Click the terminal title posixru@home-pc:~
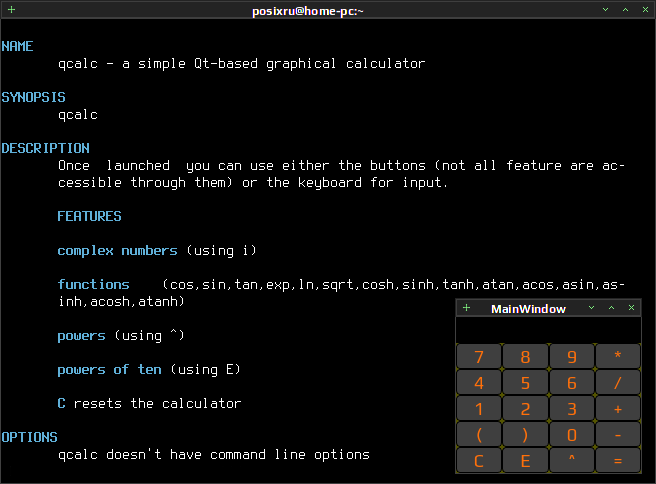This screenshot has height=484, width=656. click(x=308, y=11)
